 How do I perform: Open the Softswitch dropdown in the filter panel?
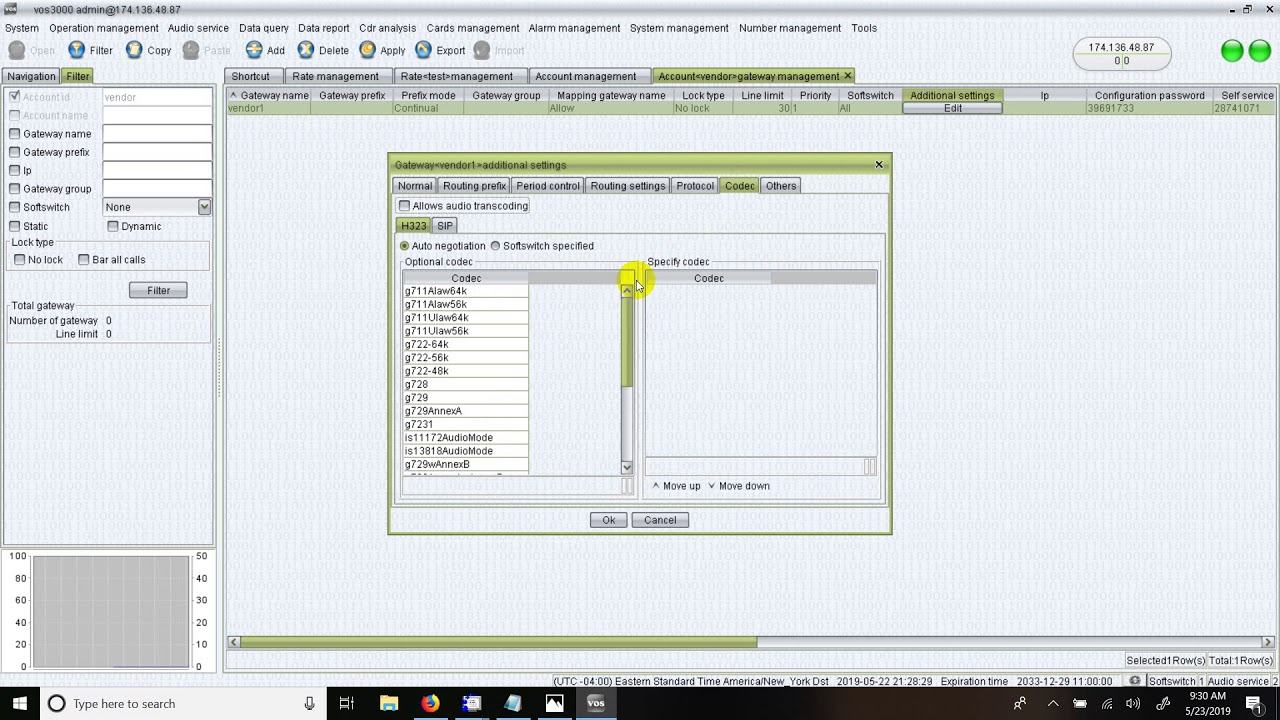tap(204, 207)
